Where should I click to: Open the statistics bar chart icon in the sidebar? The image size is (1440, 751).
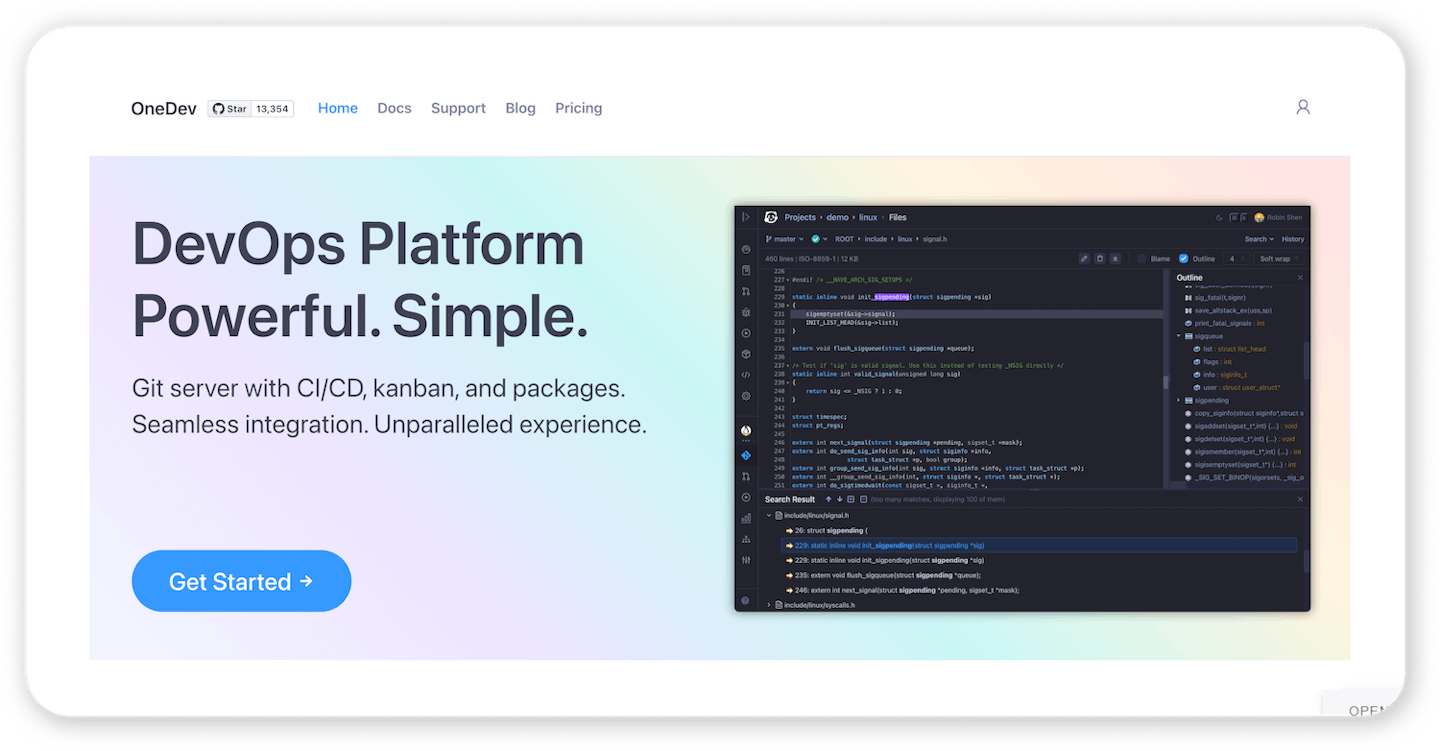[x=746, y=518]
